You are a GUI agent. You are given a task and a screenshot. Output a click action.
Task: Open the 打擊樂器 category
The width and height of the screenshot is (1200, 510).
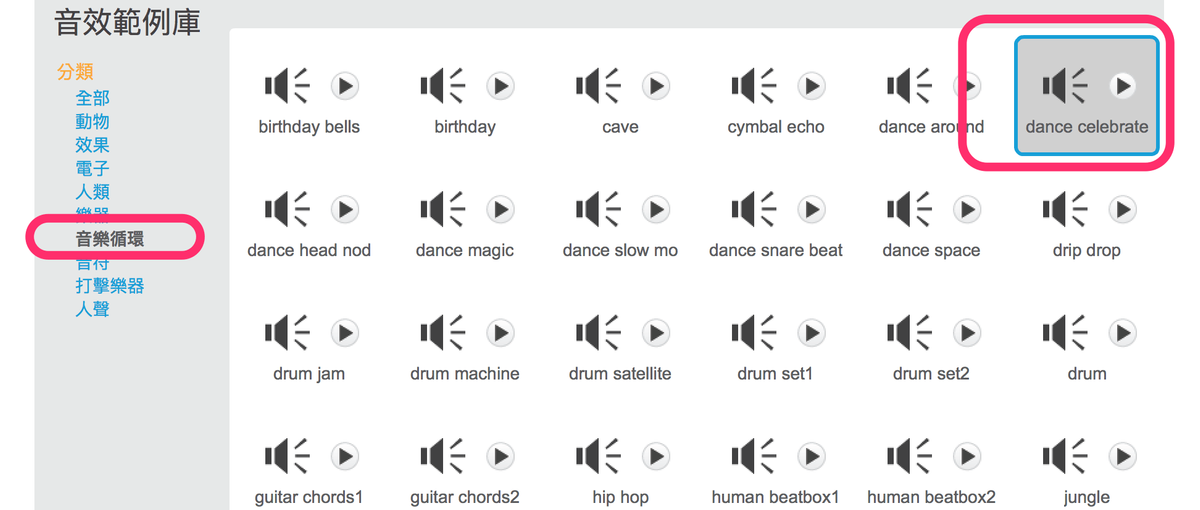click(110, 286)
